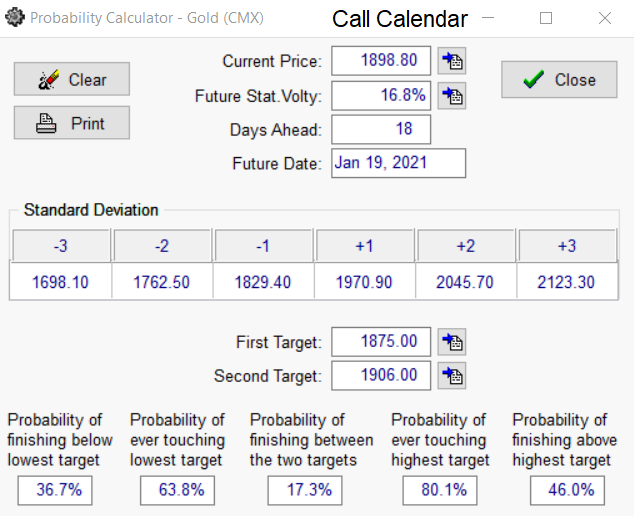Viewport: 634px width, 516px height.
Task: Click the Print button
Action: click(x=72, y=123)
